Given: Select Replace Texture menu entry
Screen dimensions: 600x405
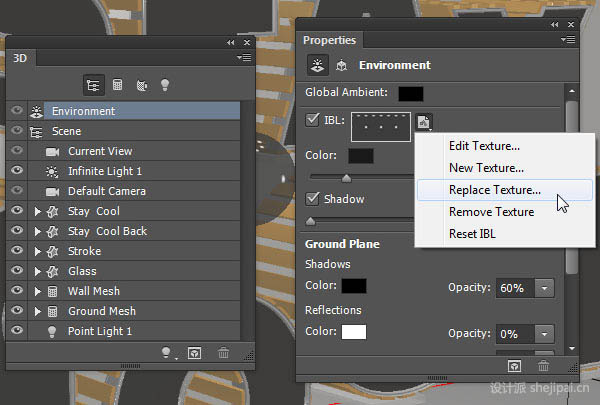Looking at the screenshot, I should coord(504,190).
